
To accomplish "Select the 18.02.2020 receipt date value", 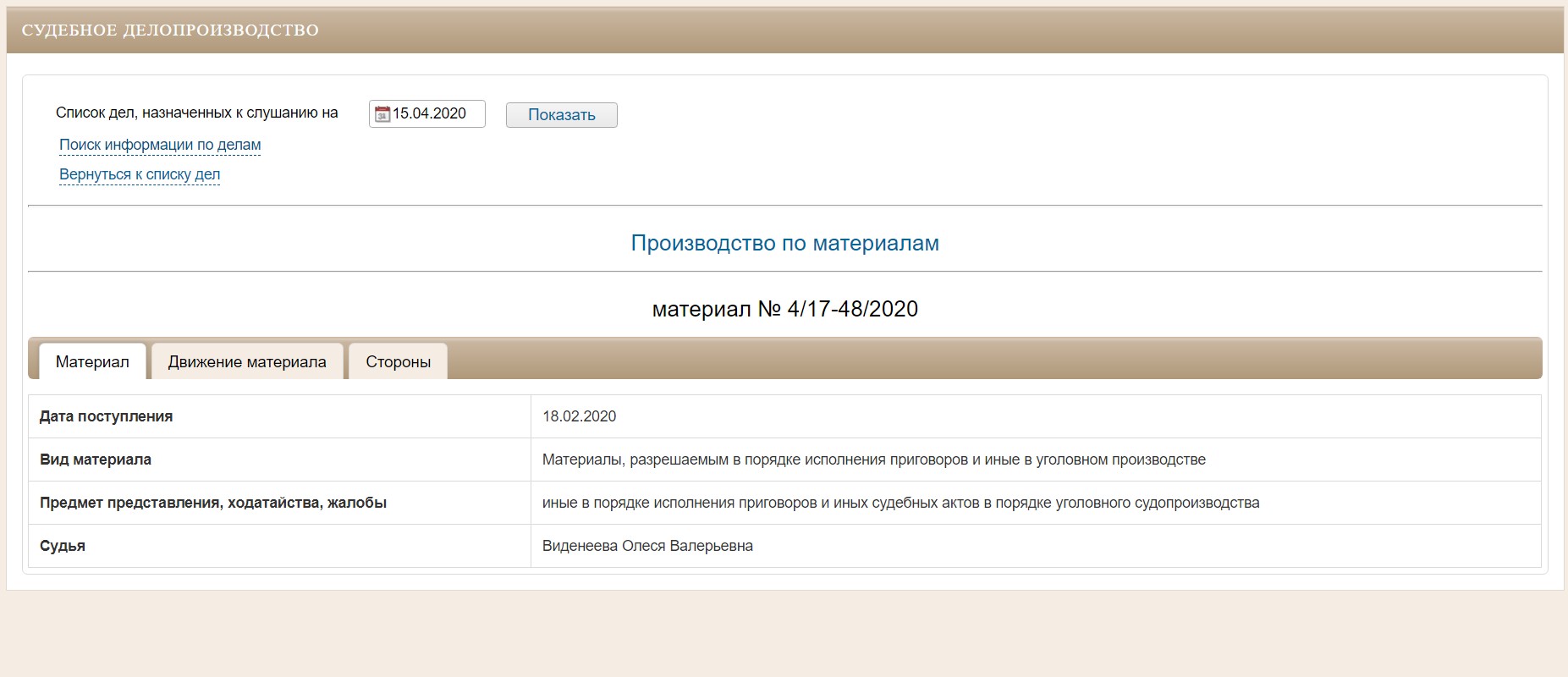I will coord(579,416).
